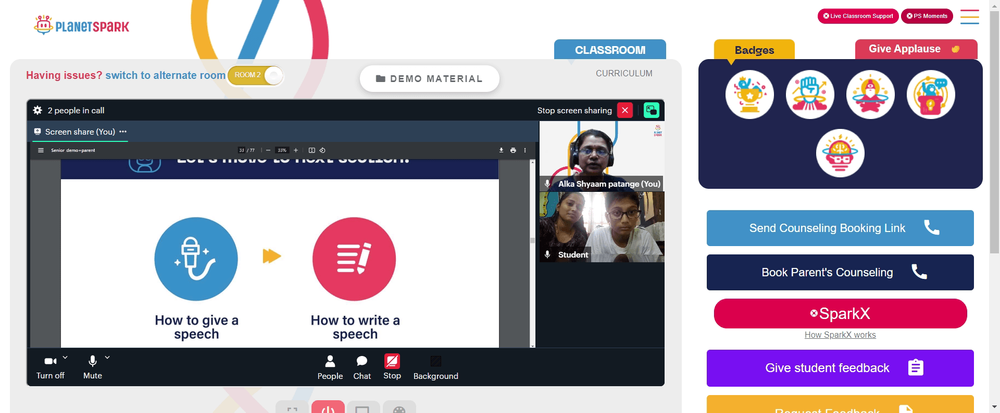The width and height of the screenshot is (1000, 413).
Task: Open PDF more actions menu
Action: 525,150
